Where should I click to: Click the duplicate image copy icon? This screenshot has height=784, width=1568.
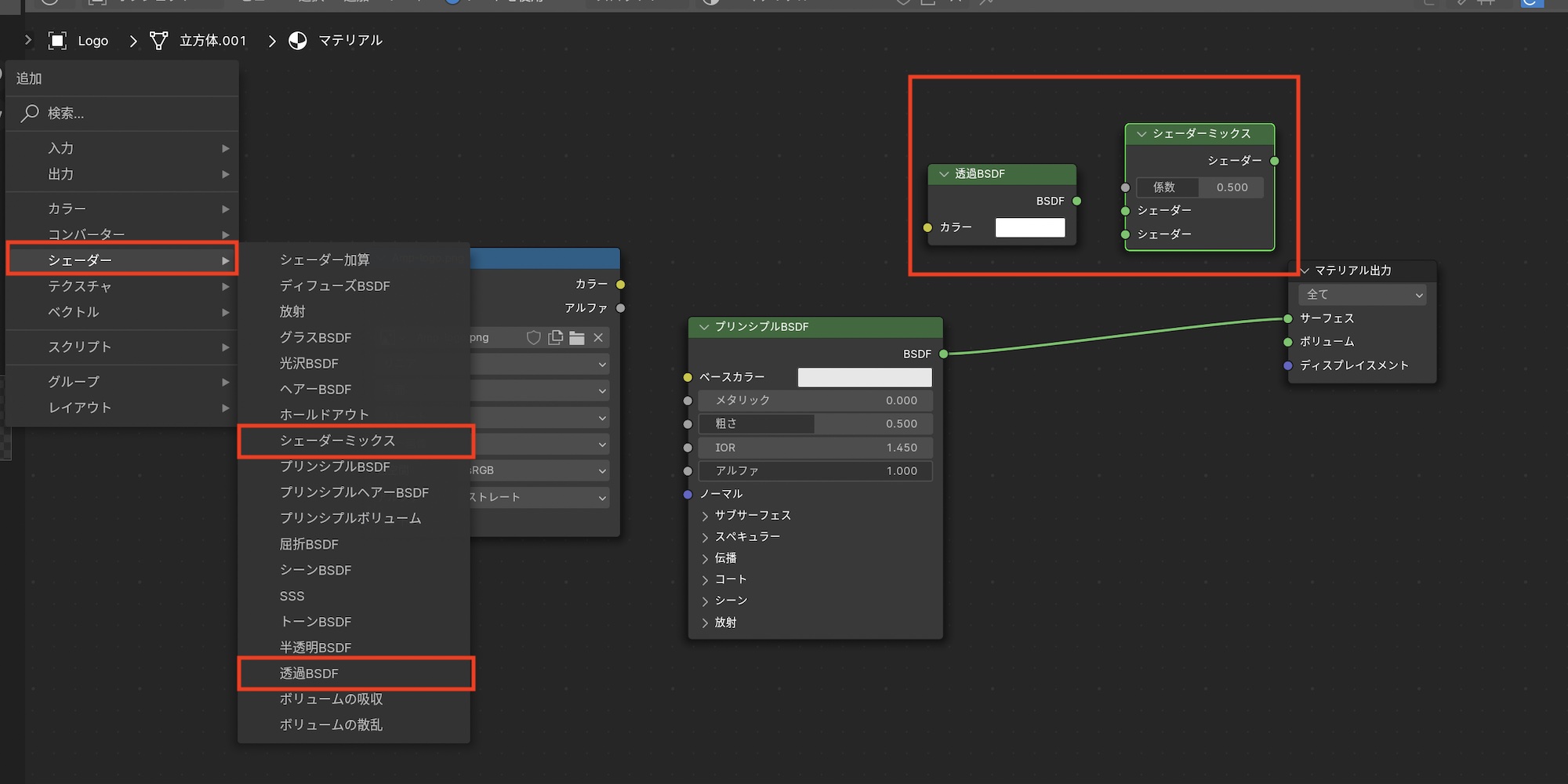[556, 338]
